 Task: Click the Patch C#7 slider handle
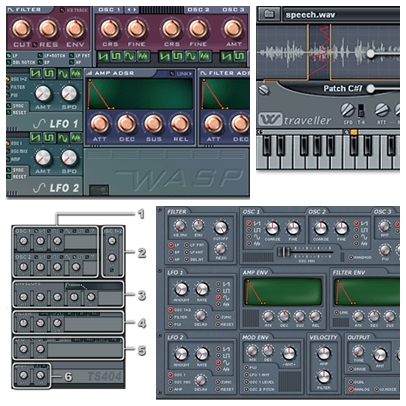(x=370, y=89)
